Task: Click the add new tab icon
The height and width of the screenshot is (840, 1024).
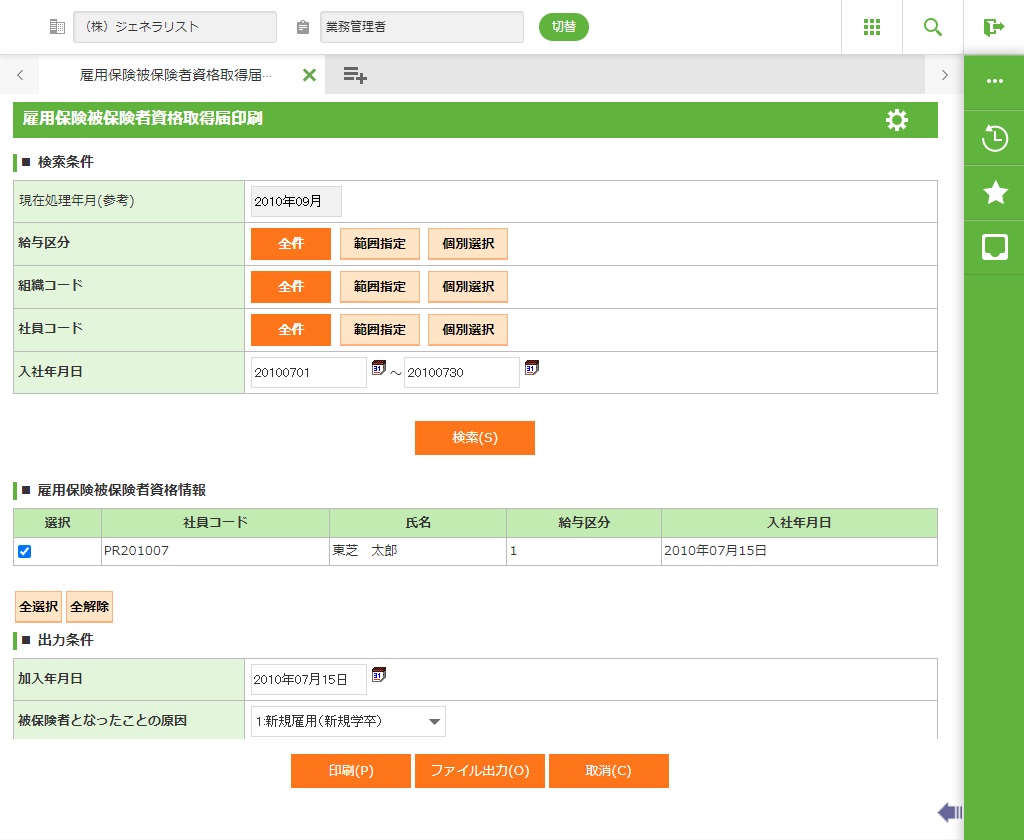Action: coord(355,75)
